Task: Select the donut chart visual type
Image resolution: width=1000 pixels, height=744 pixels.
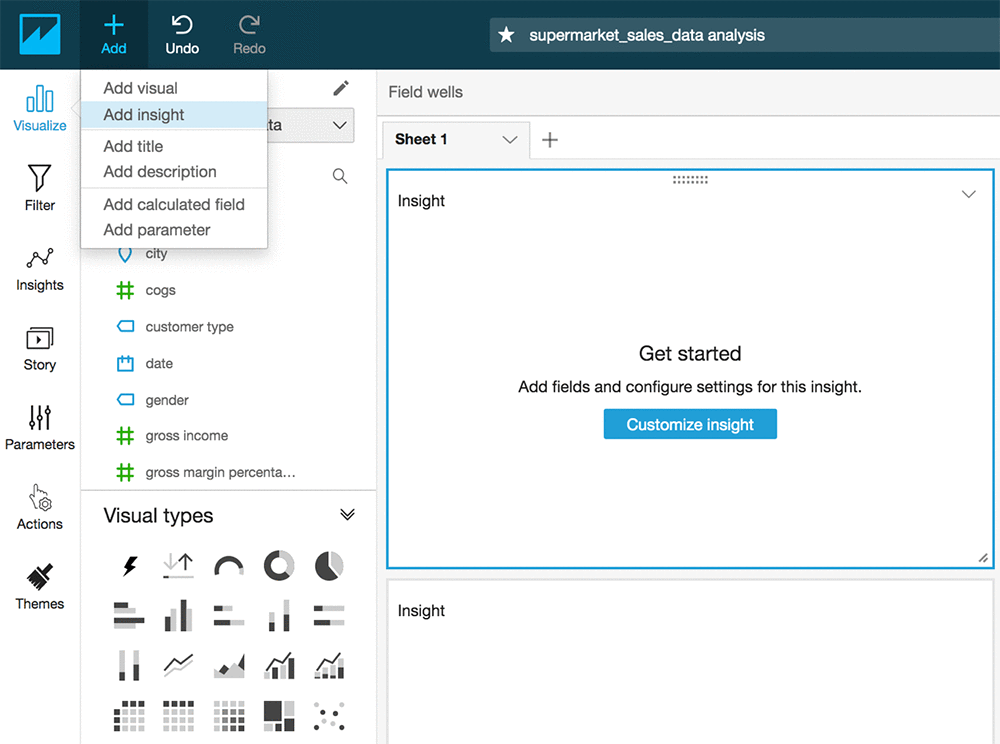Action: coord(279,565)
